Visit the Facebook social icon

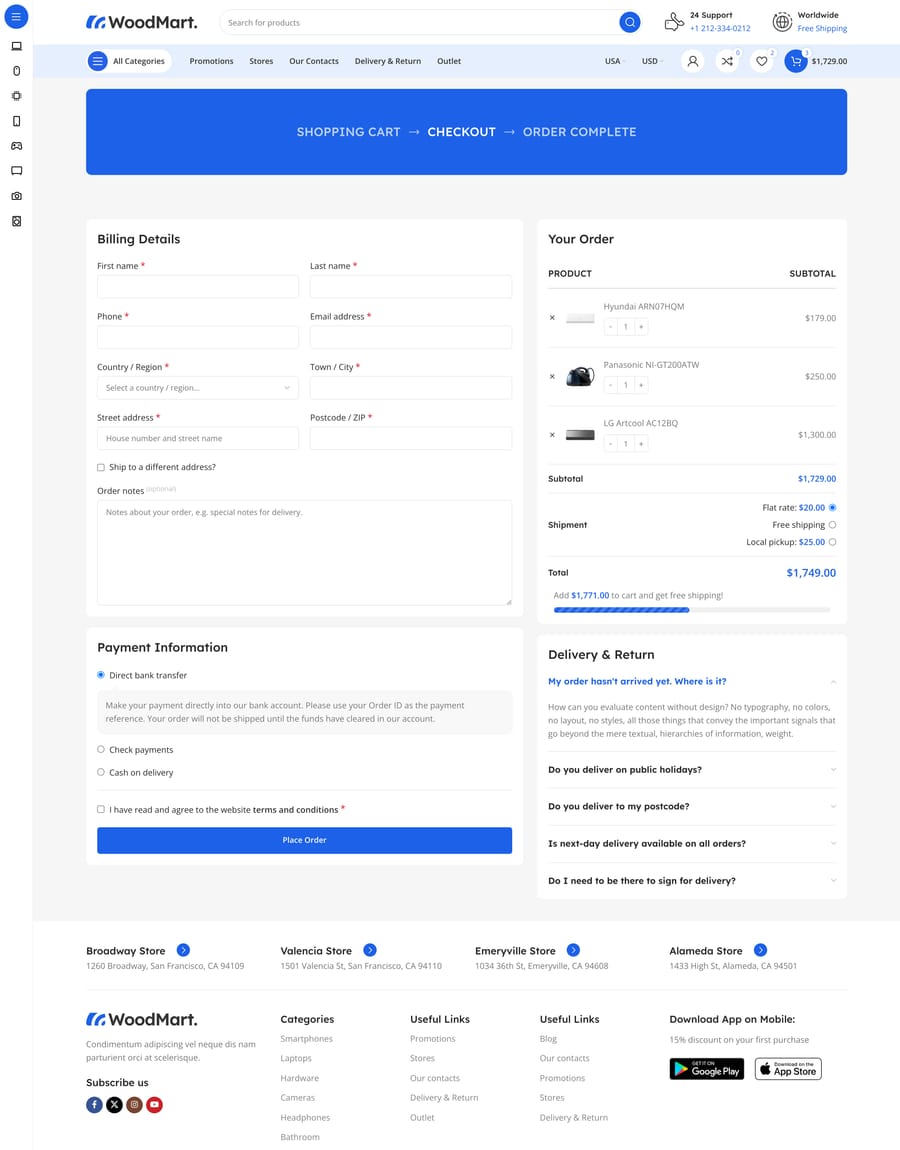click(95, 1105)
